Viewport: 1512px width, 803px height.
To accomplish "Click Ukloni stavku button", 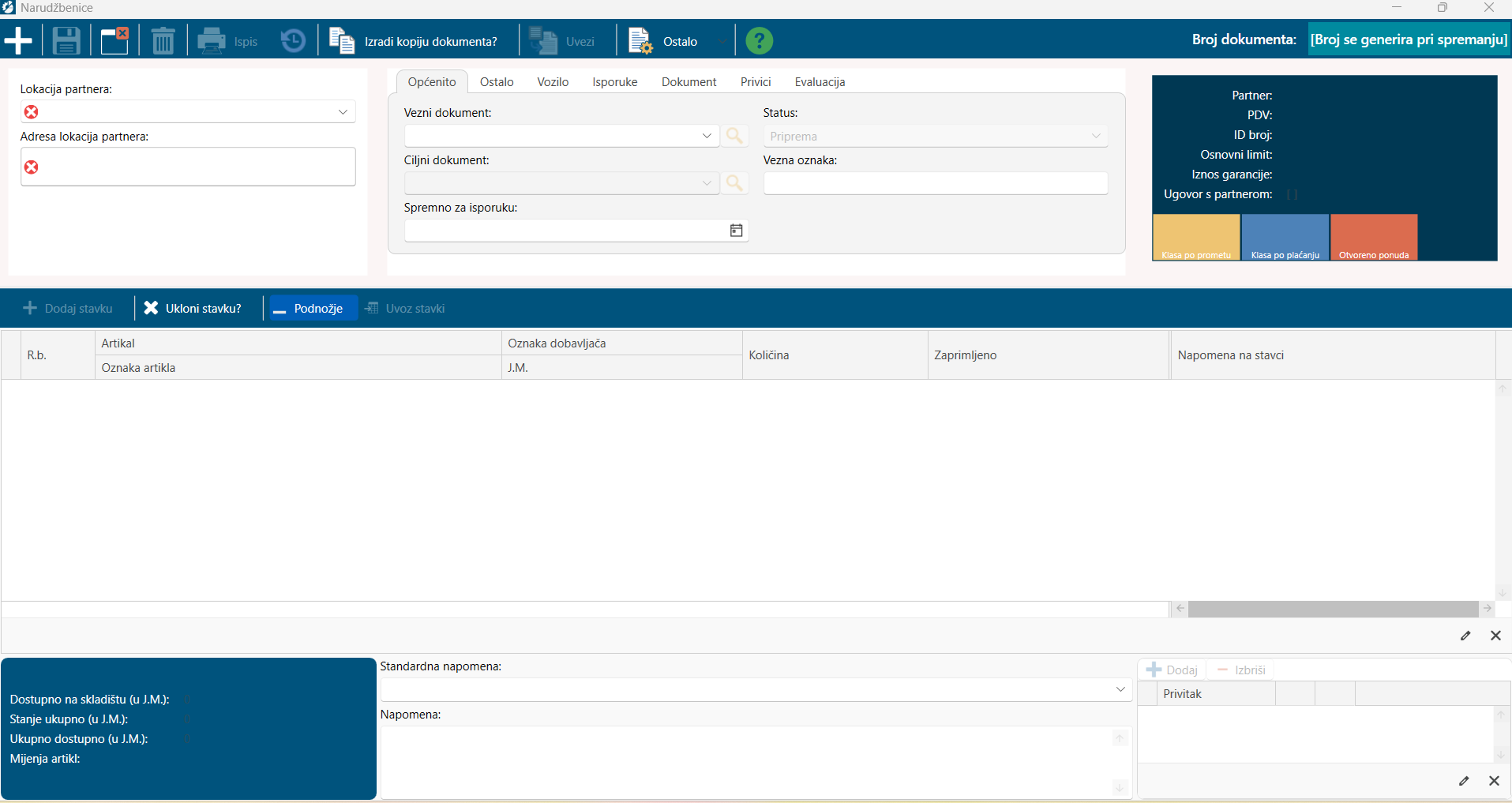I will pyautogui.click(x=193, y=308).
